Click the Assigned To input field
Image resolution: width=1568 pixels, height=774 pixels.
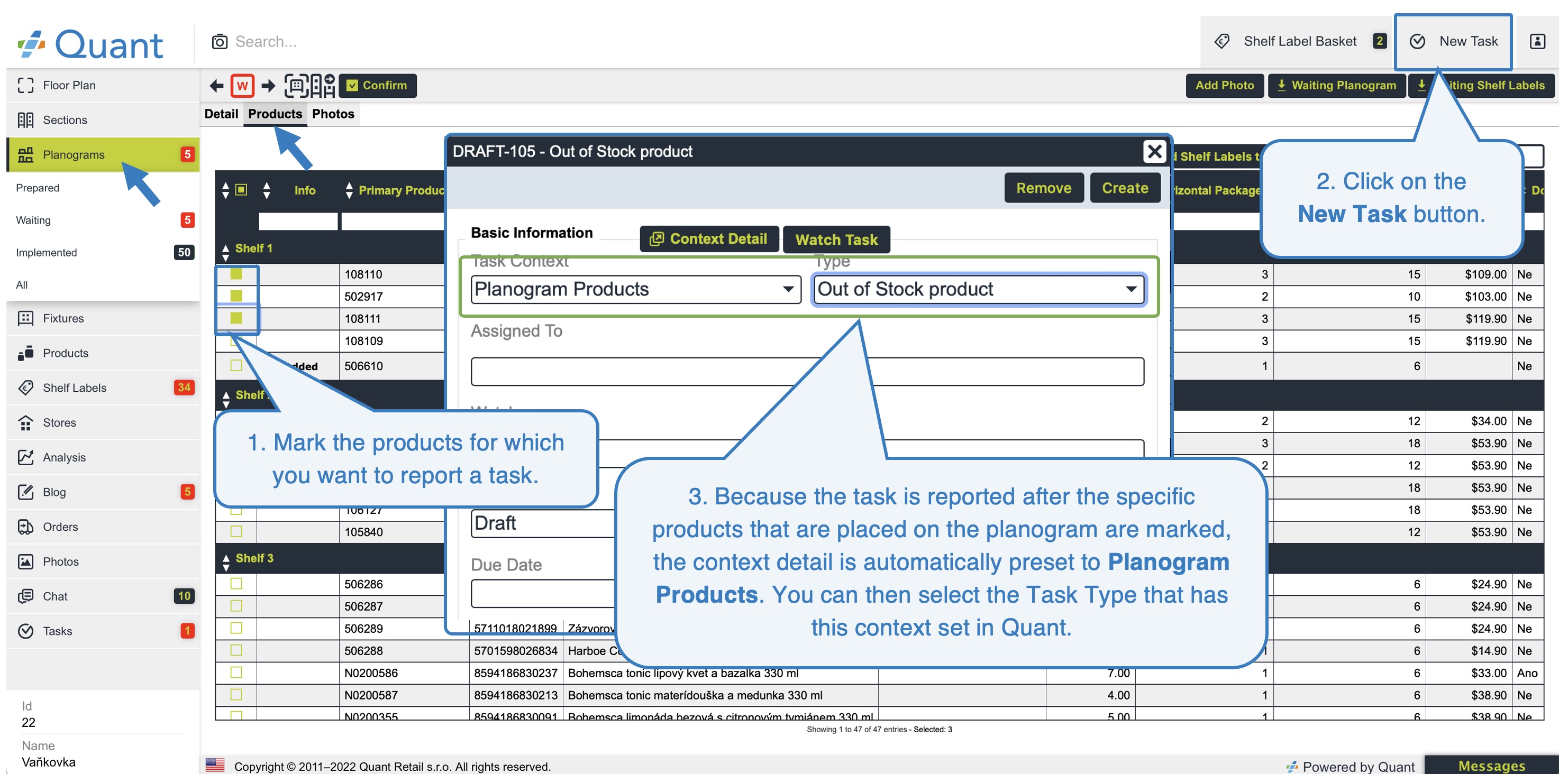coord(807,372)
